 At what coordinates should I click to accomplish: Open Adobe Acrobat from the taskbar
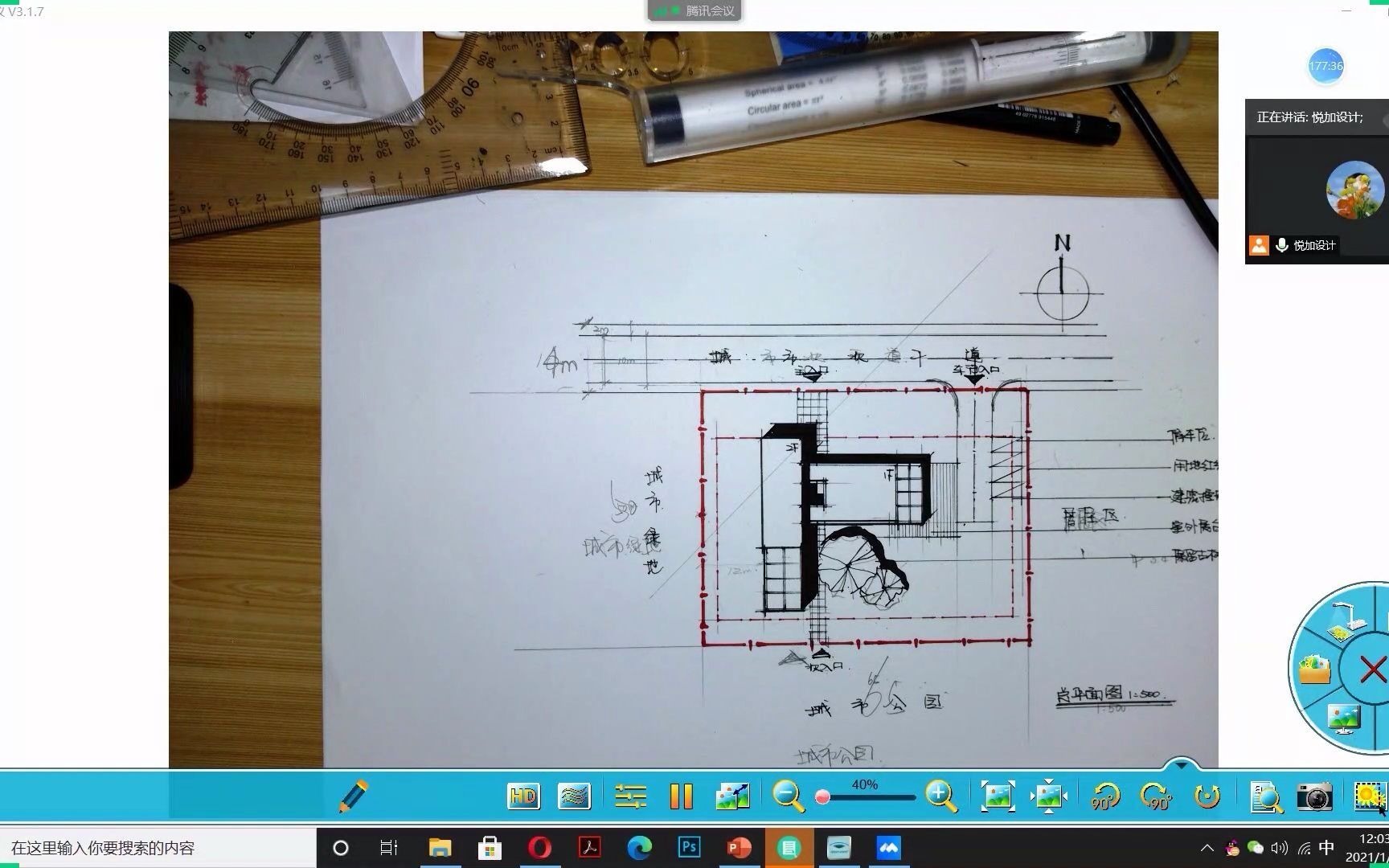click(590, 848)
